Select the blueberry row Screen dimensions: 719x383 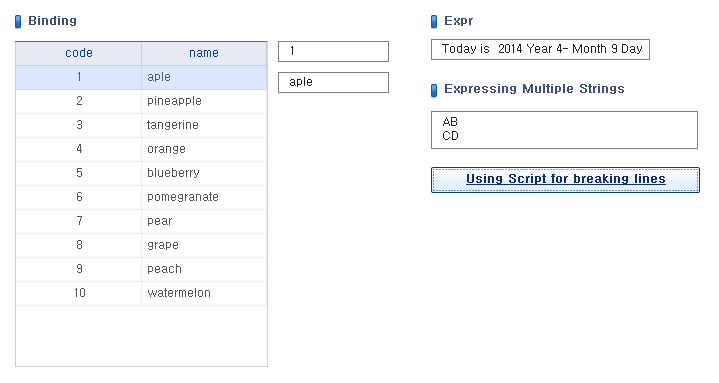(141, 173)
